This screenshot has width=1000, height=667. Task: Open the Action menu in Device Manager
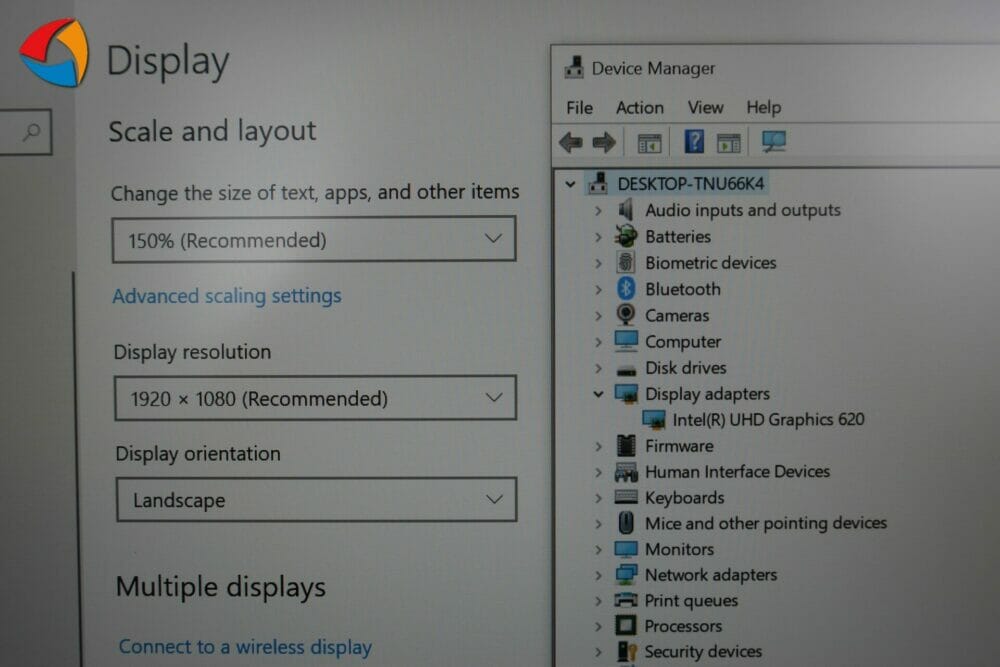[x=640, y=108]
